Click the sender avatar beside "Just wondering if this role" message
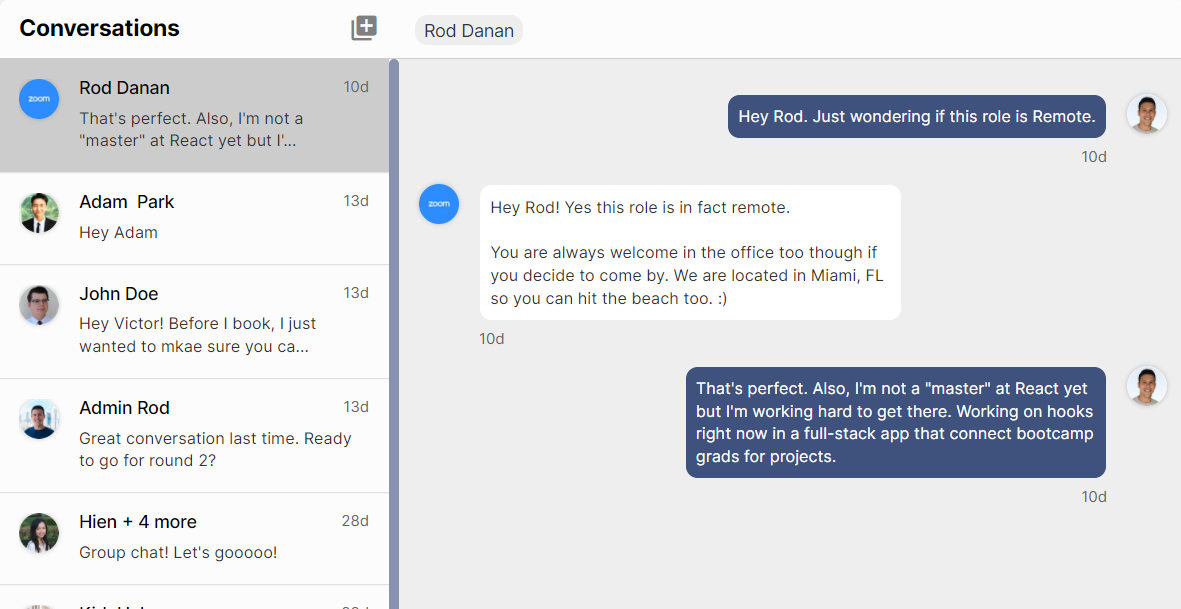 (1146, 114)
